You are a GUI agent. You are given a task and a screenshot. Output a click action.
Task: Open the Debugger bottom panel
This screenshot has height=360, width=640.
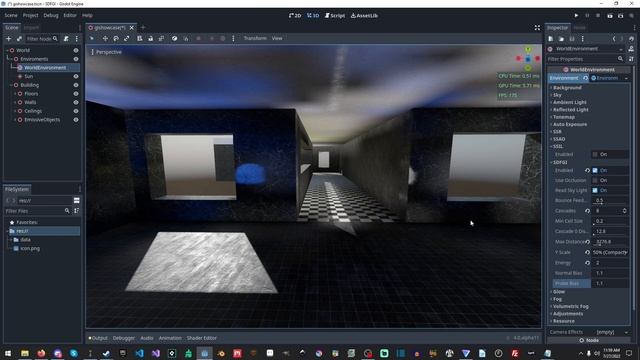[124, 338]
